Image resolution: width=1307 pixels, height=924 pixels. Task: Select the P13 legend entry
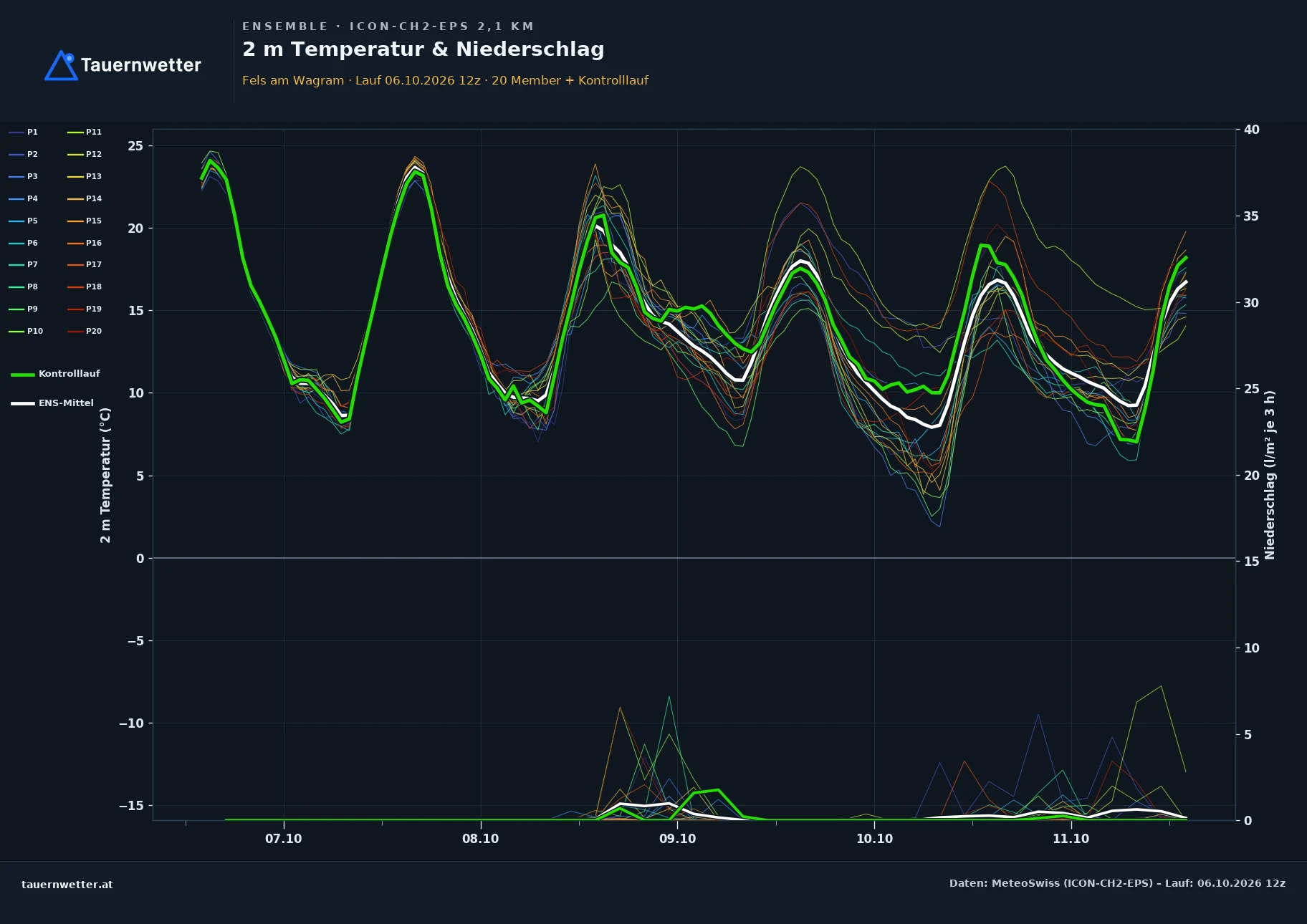85,176
